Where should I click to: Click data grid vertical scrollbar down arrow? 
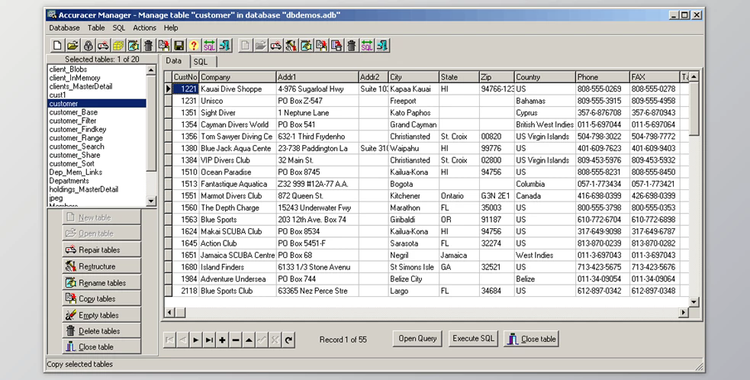coord(694,302)
